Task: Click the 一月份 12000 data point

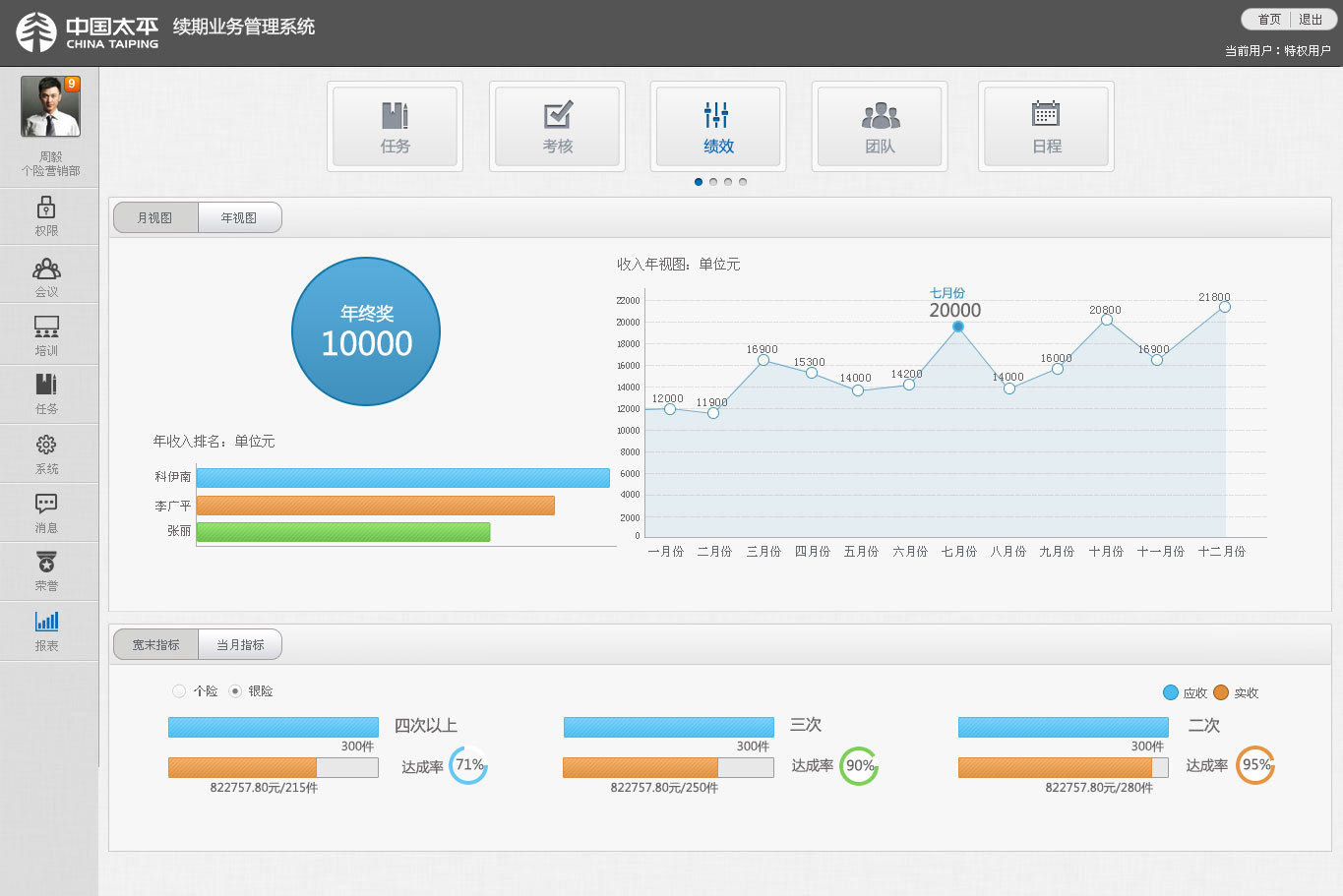Action: [670, 409]
